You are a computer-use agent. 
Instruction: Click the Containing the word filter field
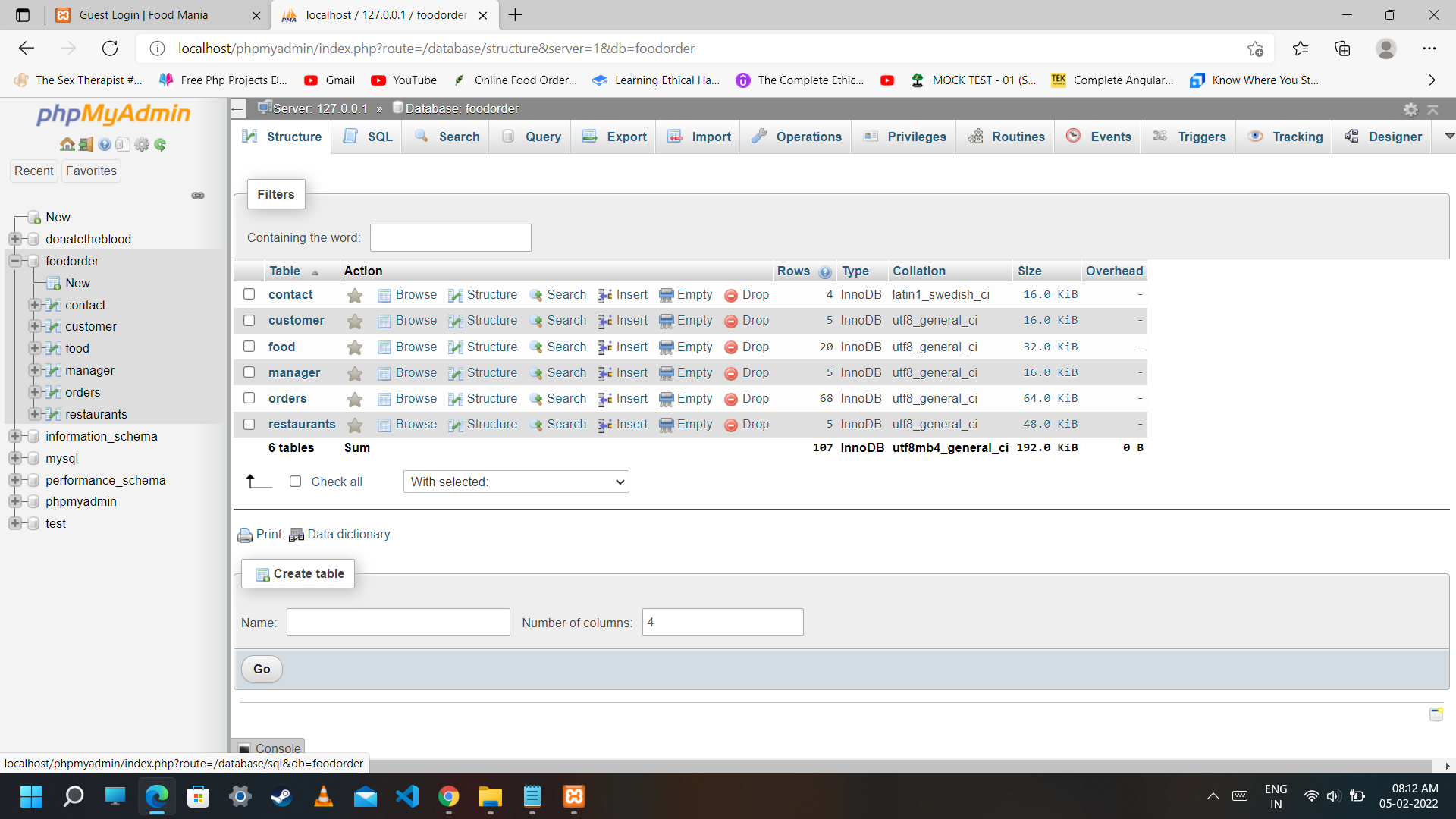pos(450,237)
